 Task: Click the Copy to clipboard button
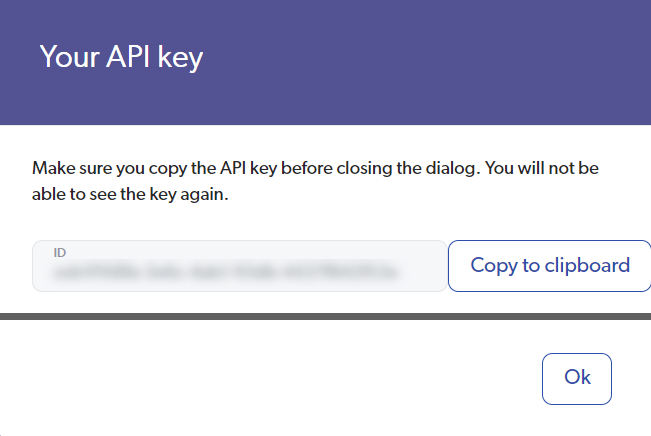[x=549, y=266]
